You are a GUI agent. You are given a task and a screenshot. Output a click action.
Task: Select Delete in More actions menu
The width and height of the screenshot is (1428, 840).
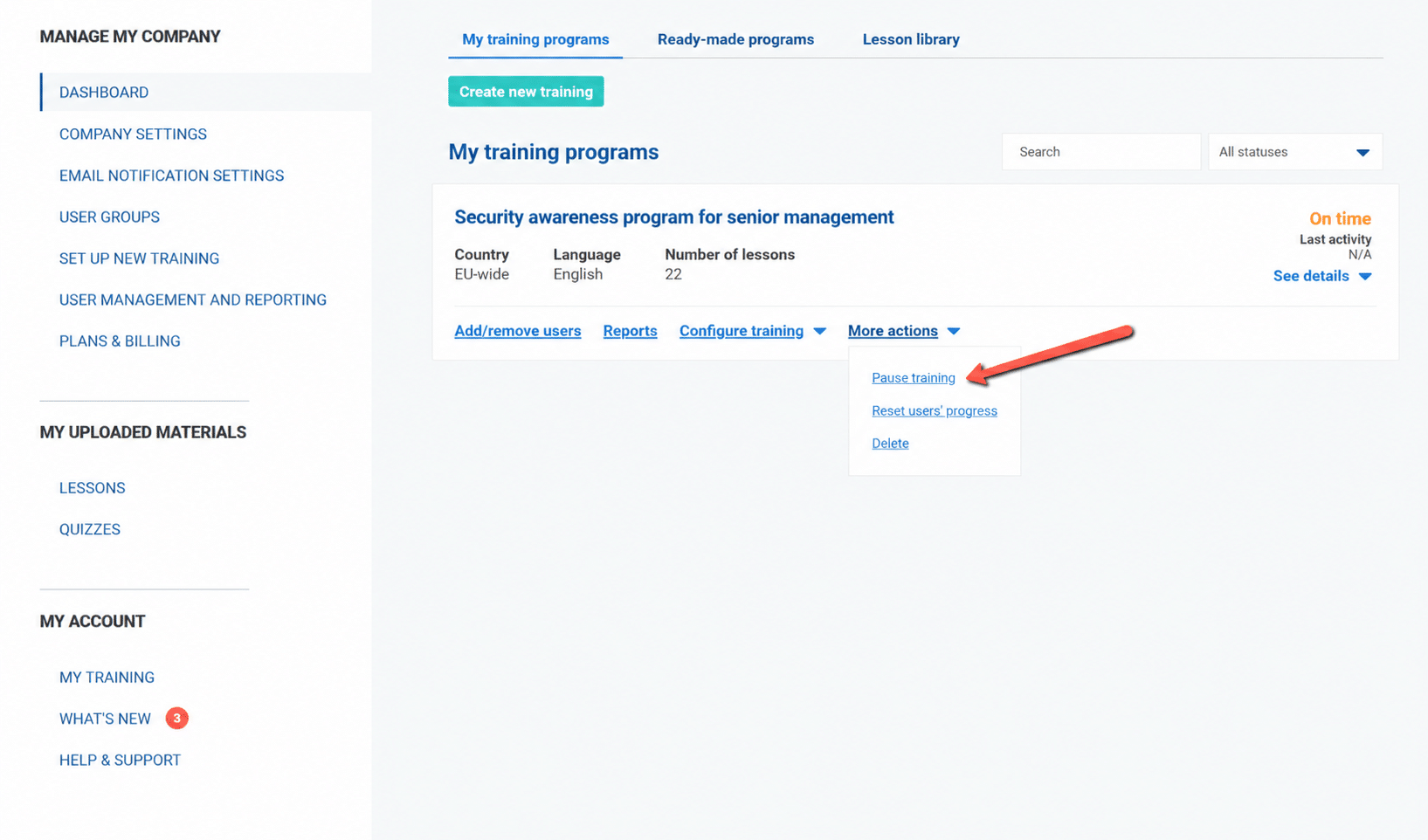pos(890,444)
